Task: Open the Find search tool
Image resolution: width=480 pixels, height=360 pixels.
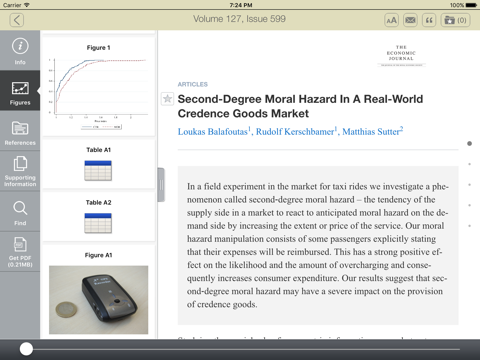Action: coord(20,212)
